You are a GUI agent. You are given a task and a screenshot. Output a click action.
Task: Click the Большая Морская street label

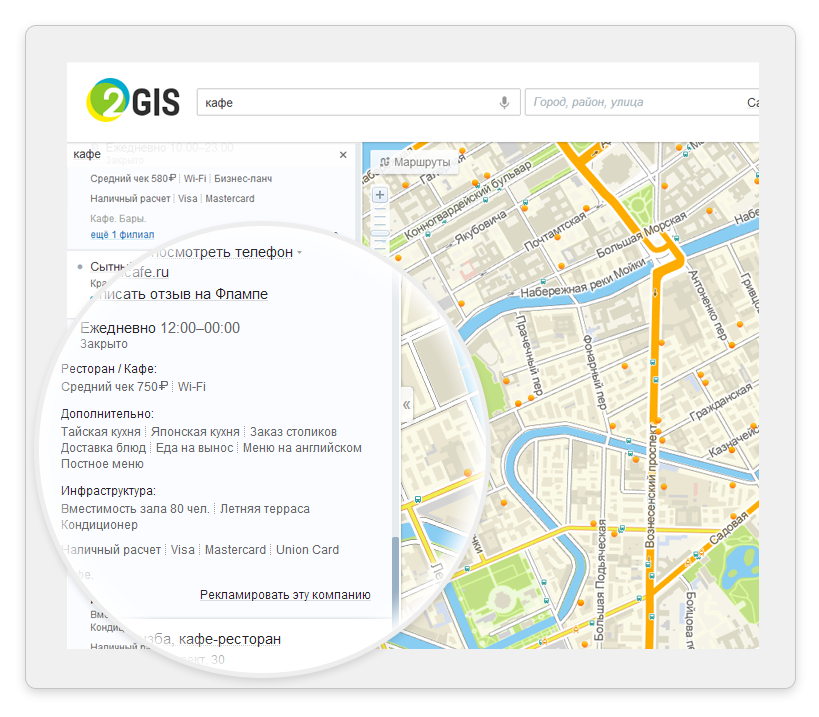point(641,236)
